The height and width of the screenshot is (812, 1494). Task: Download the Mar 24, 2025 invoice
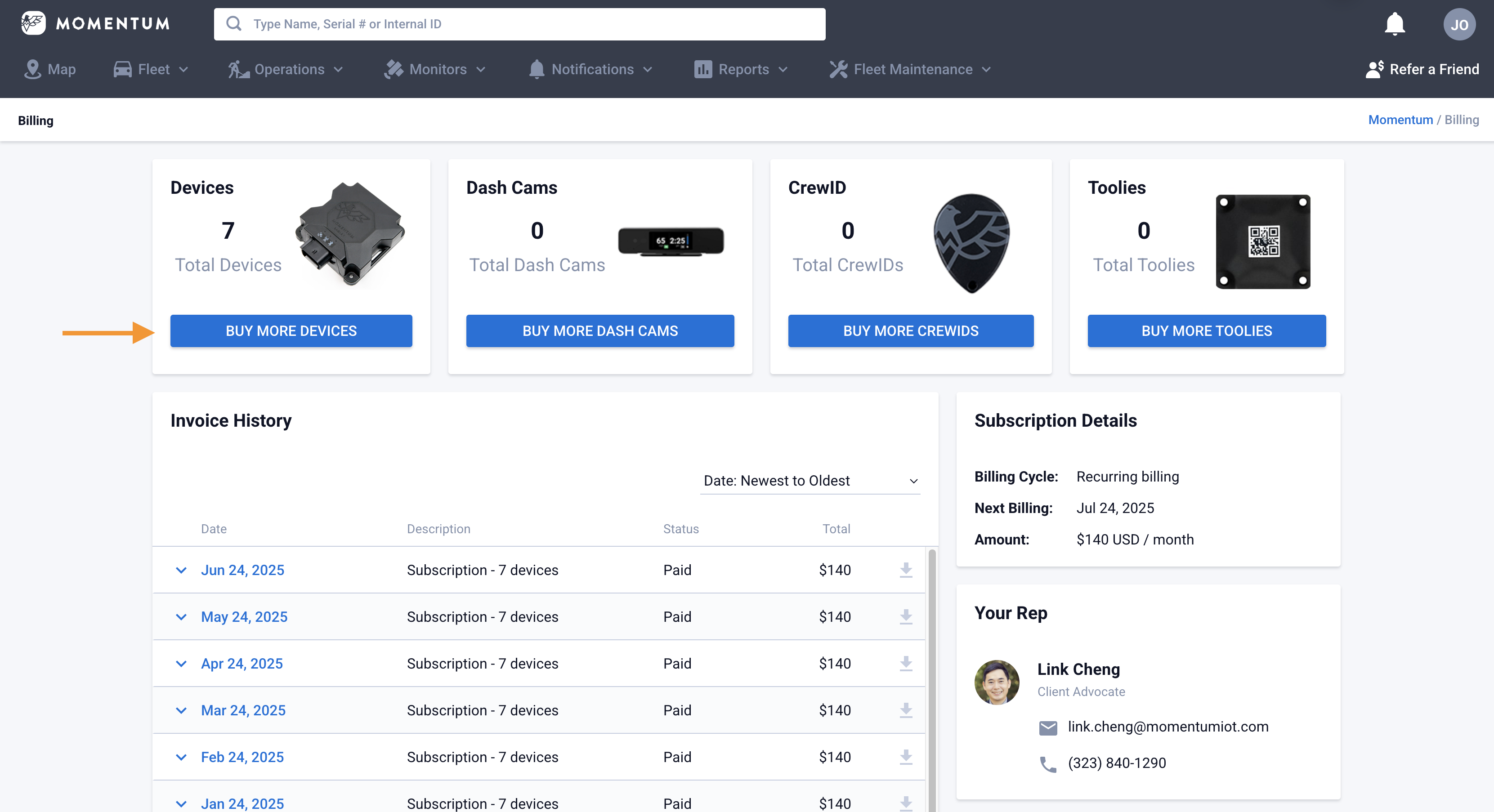point(905,710)
